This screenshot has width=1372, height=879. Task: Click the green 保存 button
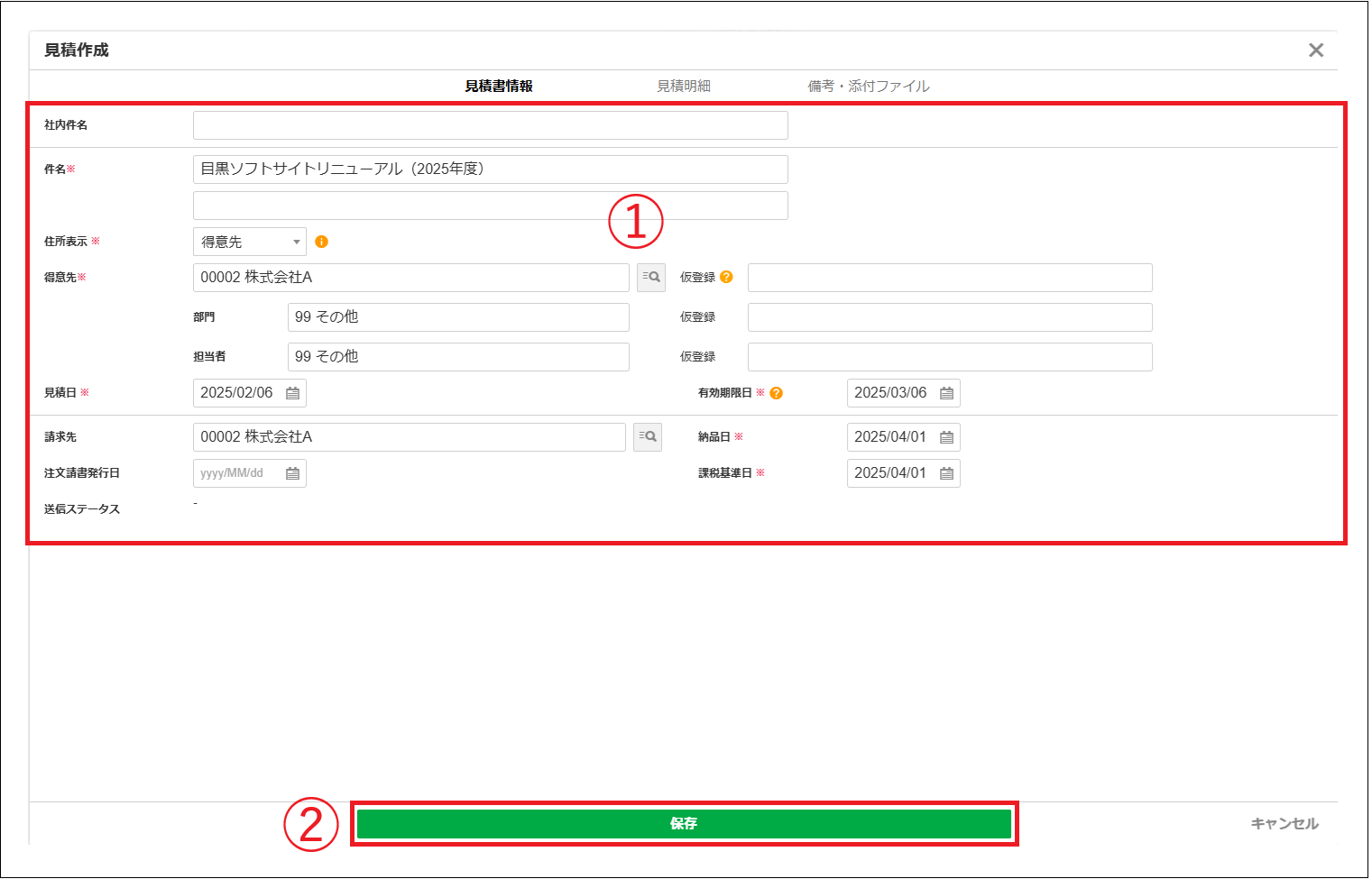685,823
